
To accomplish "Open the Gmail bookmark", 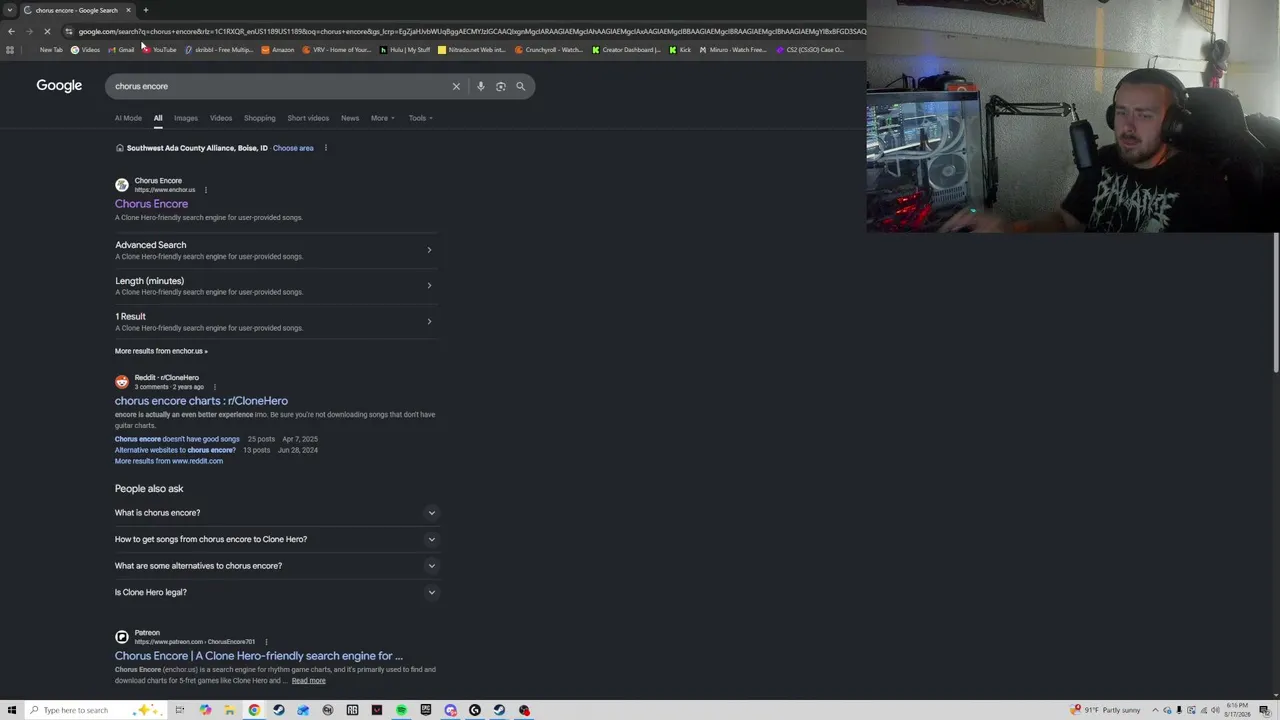I will pyautogui.click(x=121, y=50).
